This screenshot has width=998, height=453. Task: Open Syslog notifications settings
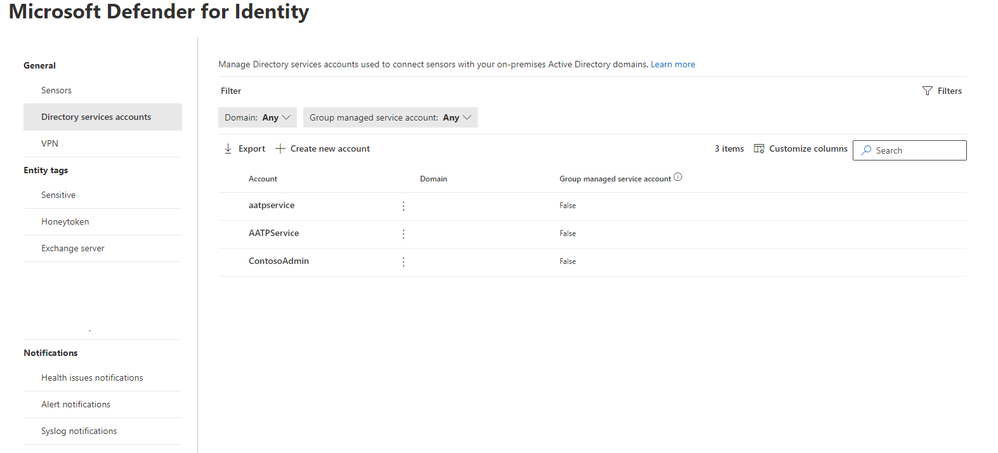click(x=79, y=431)
